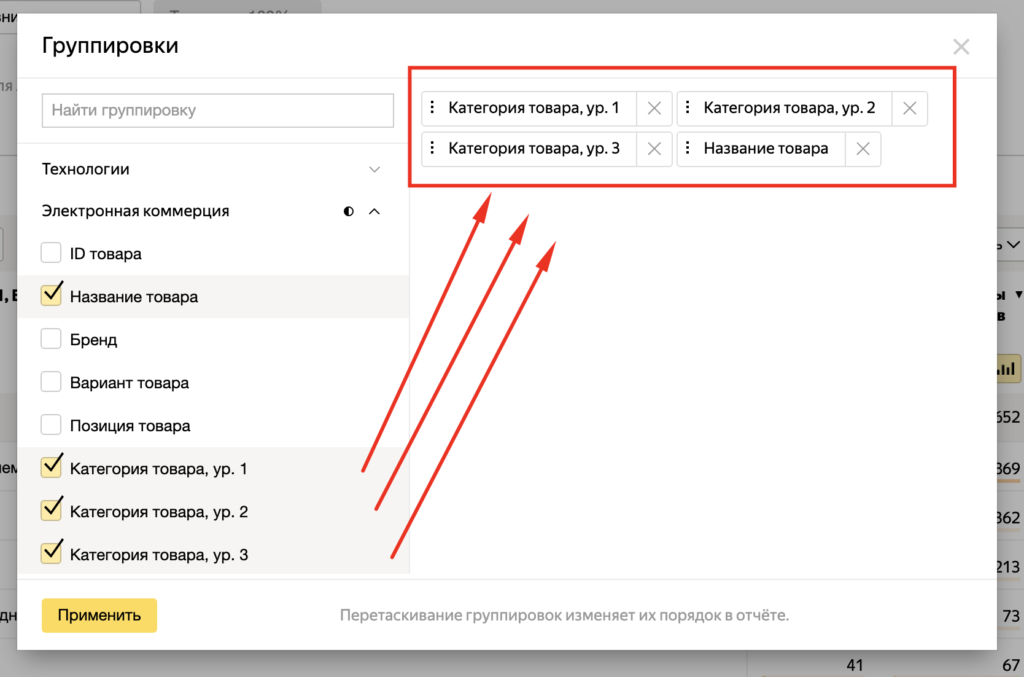Check the Вариант товара checkbox
Viewport: 1024px width, 677px height.
(51, 382)
